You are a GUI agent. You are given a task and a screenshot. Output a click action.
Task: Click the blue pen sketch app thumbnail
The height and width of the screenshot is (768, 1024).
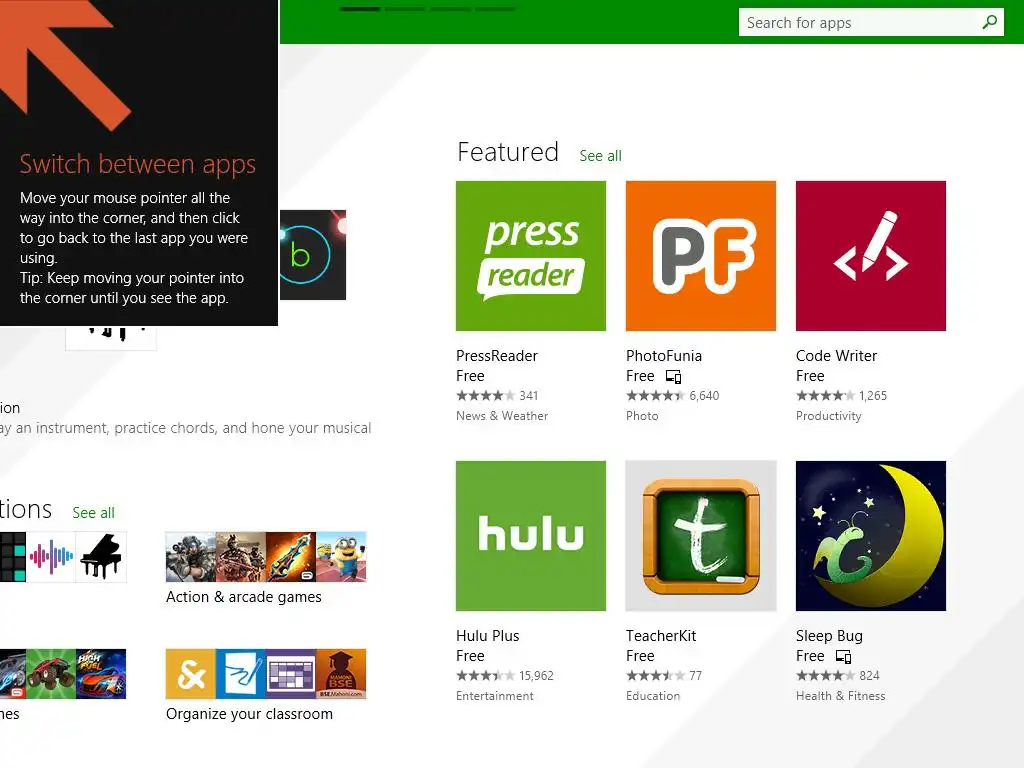pyautogui.click(x=241, y=674)
